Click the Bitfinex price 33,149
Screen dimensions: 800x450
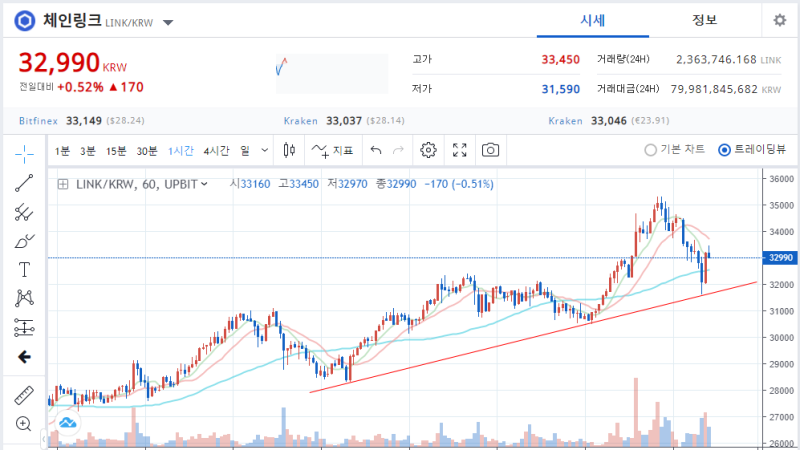(x=84, y=121)
